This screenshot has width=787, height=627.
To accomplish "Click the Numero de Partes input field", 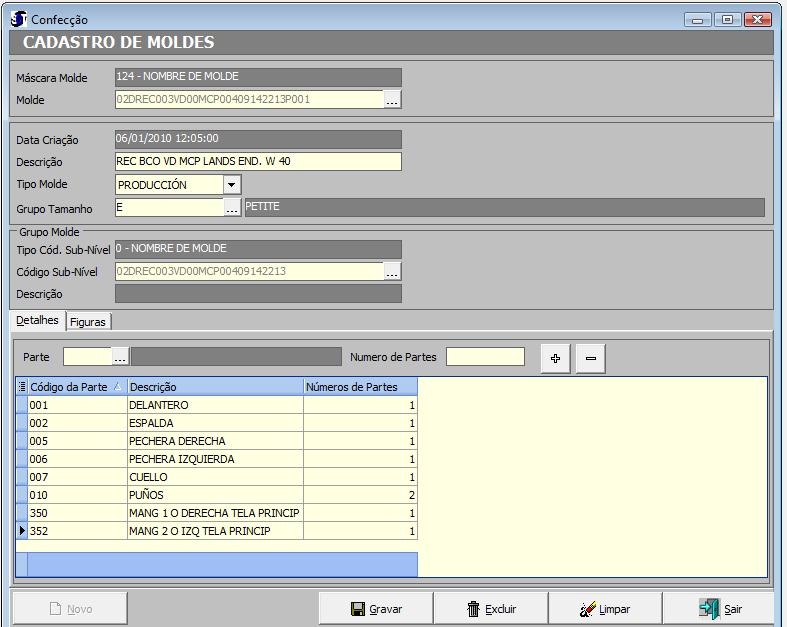I will tap(485, 357).
